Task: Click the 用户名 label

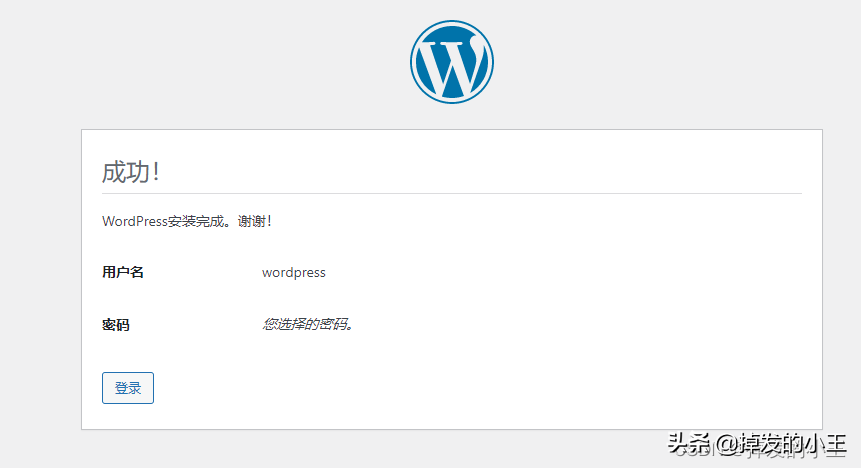Action: [123, 272]
